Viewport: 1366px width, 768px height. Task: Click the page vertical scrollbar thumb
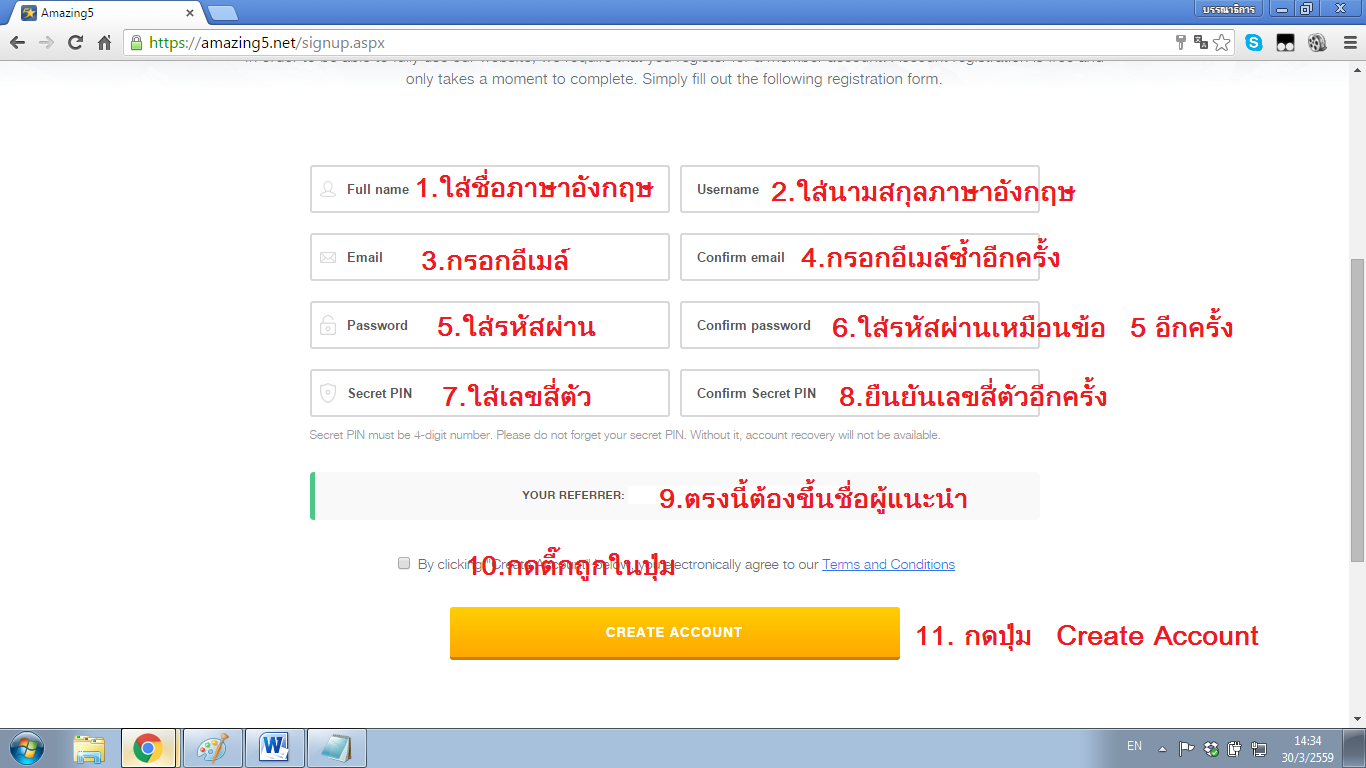(x=1357, y=410)
